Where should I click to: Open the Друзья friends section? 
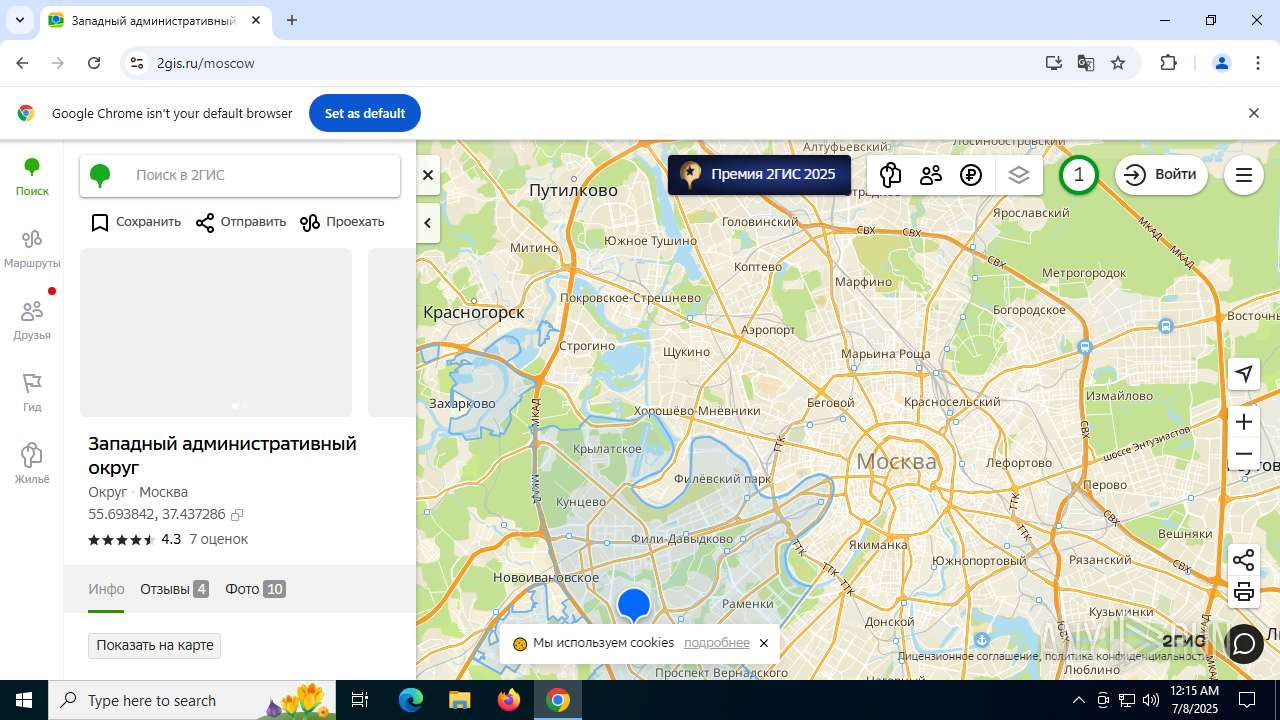click(x=32, y=321)
